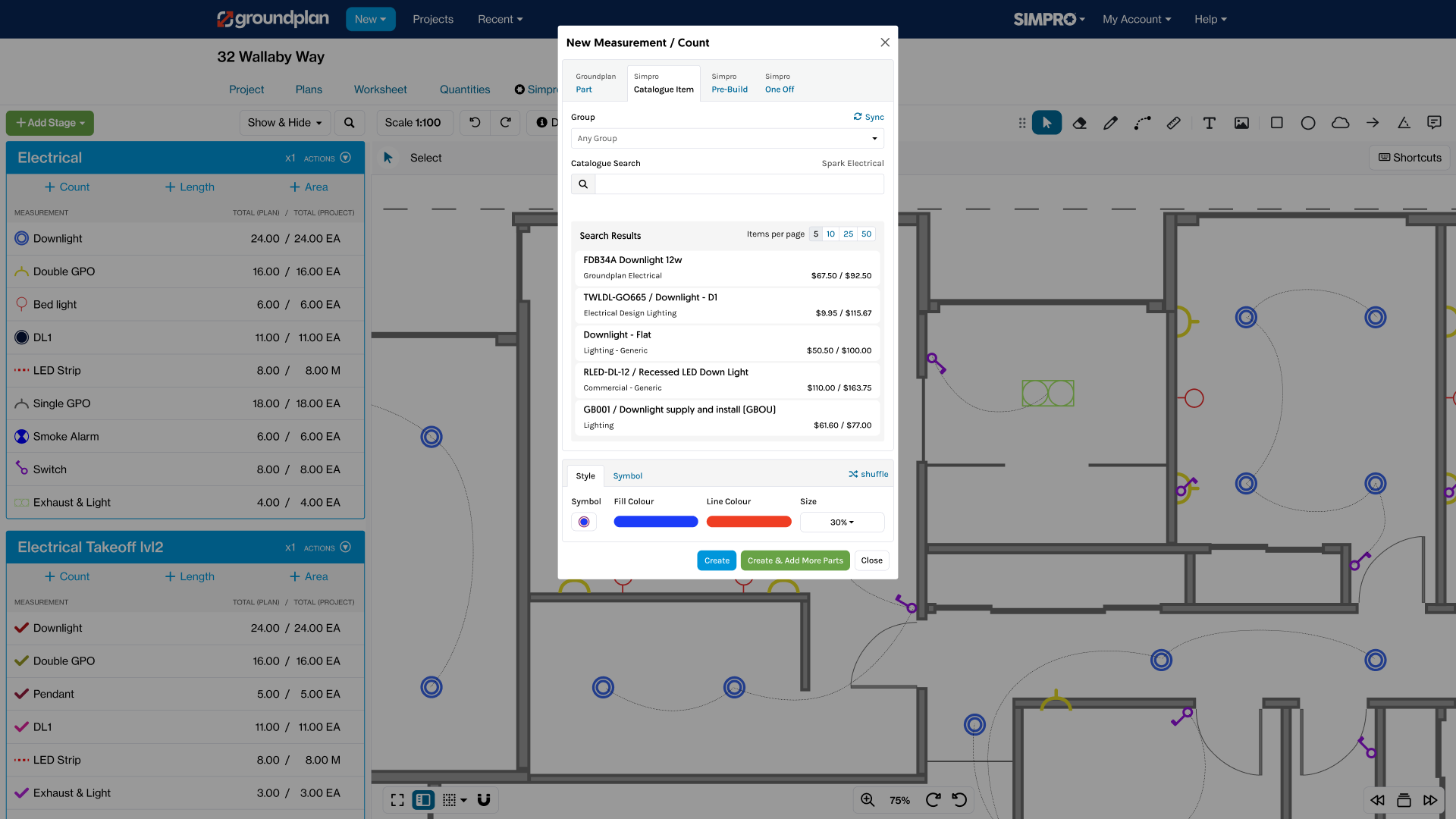This screenshot has width=1456, height=819.
Task: Open the Any Group dropdown
Action: 727,139
